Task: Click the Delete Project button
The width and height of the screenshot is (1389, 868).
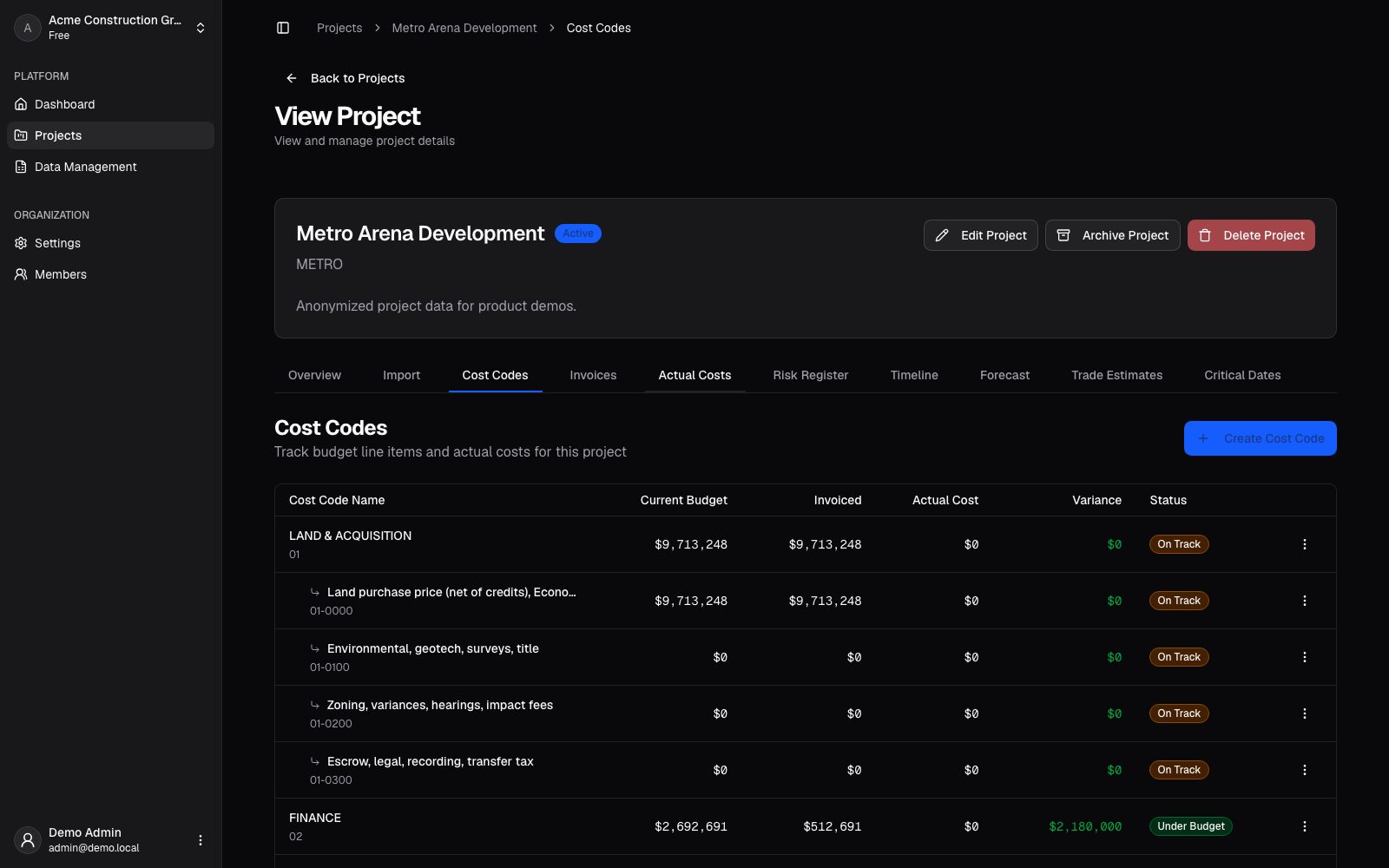Action: tap(1251, 235)
